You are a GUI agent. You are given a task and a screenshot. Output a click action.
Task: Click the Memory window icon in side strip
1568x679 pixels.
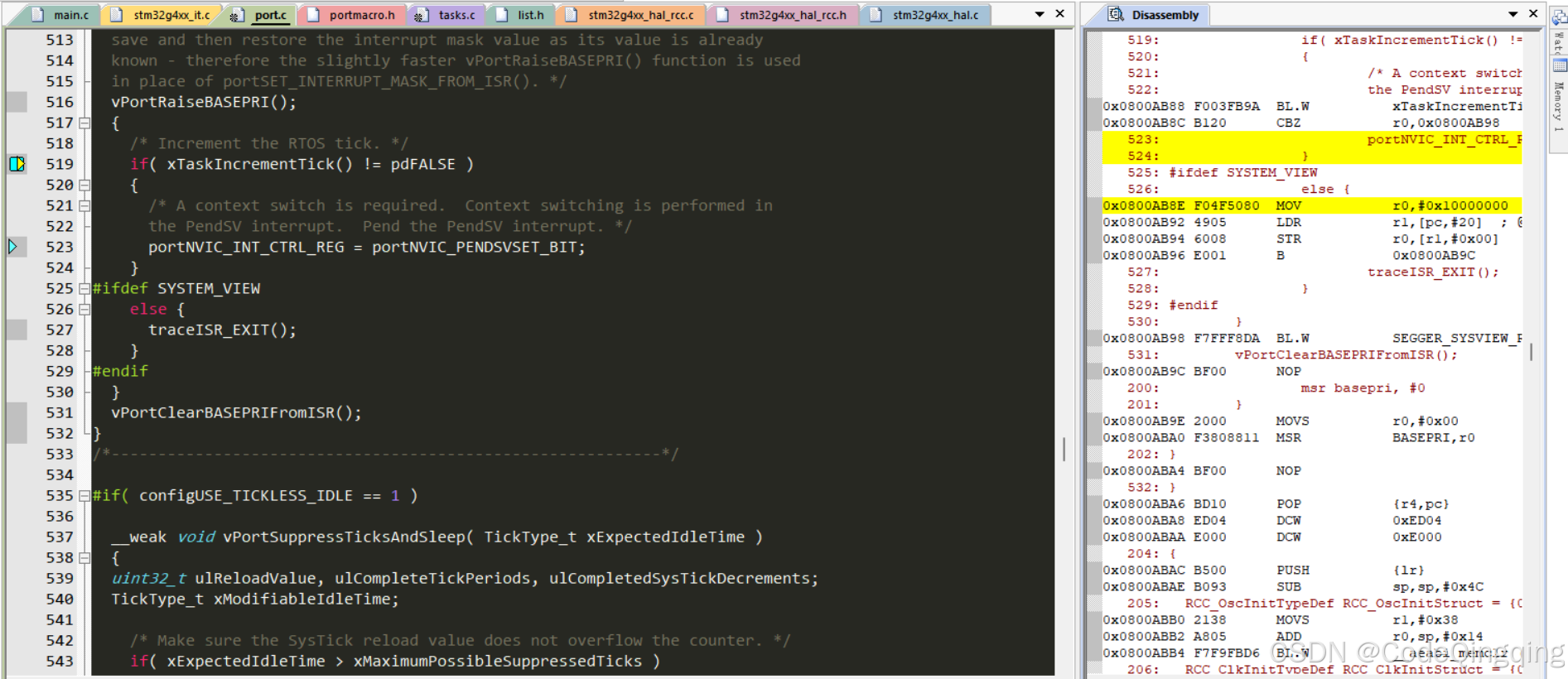pos(1559,65)
